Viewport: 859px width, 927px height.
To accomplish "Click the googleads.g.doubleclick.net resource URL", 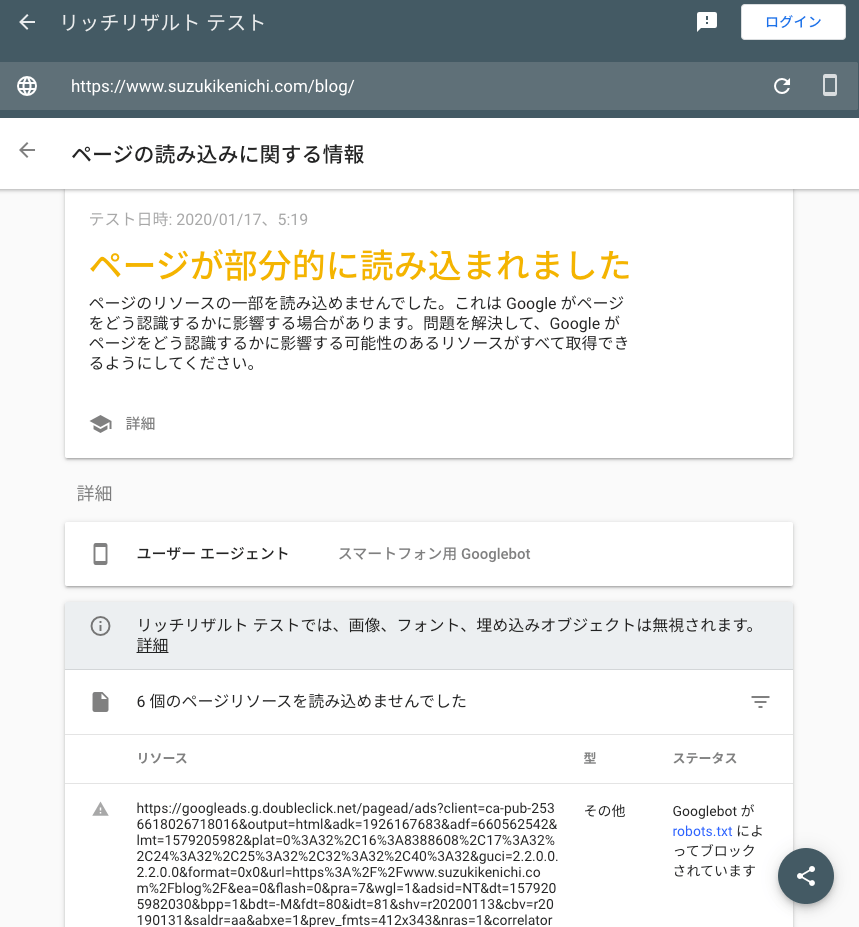I will click(347, 864).
